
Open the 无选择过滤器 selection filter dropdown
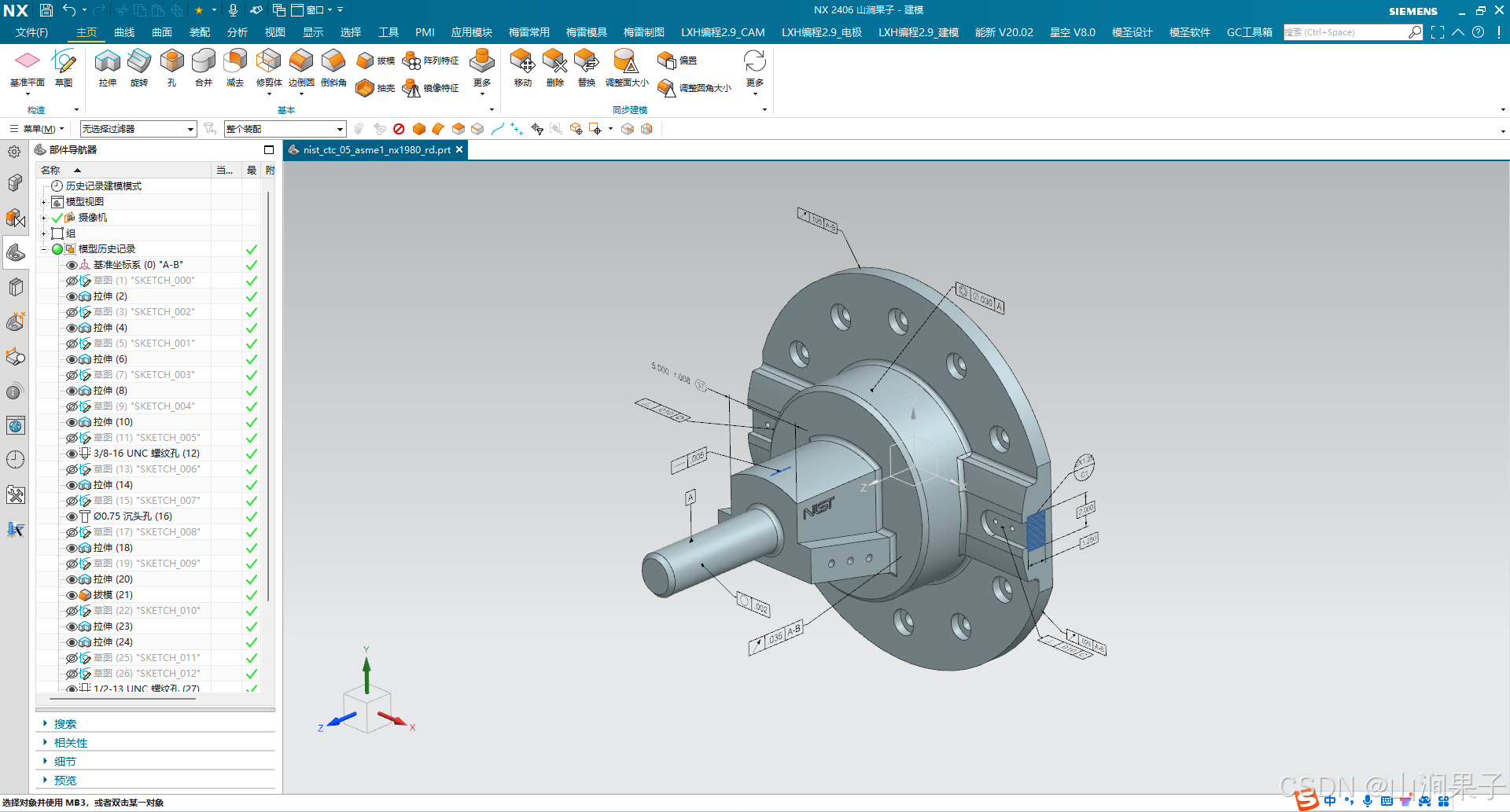click(x=138, y=129)
